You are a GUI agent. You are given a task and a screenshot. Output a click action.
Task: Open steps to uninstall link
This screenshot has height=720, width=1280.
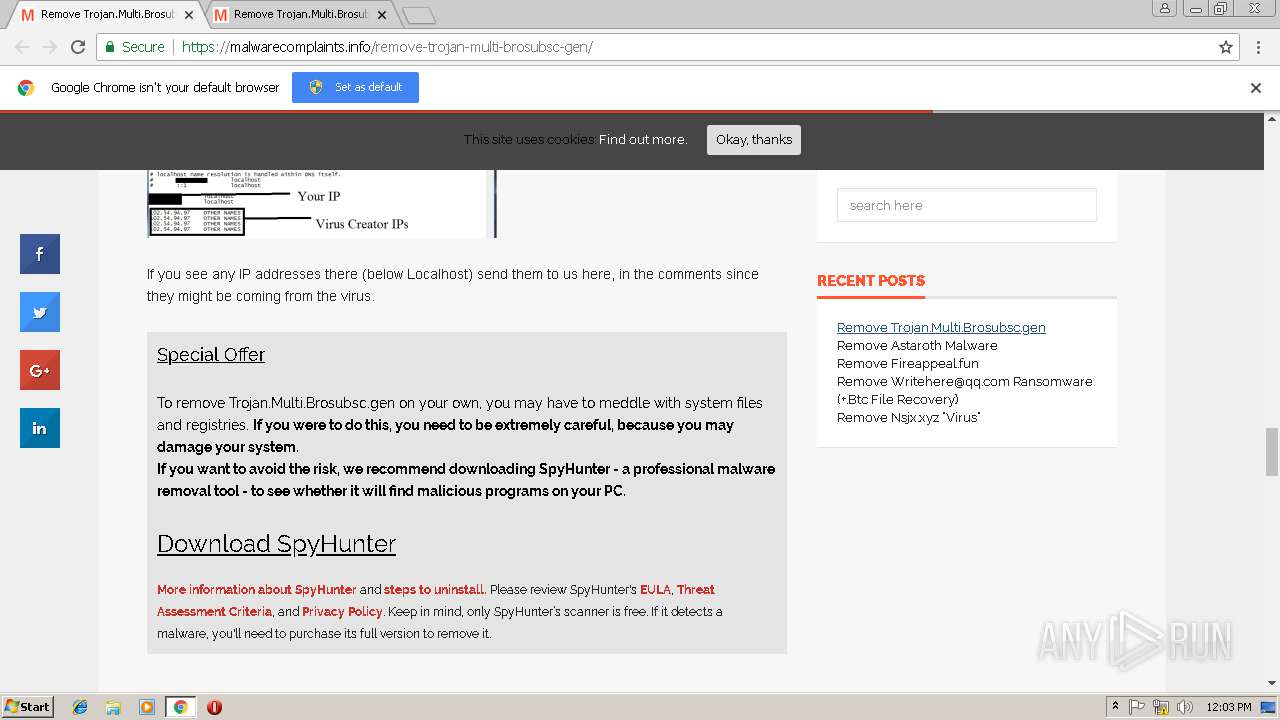(435, 589)
